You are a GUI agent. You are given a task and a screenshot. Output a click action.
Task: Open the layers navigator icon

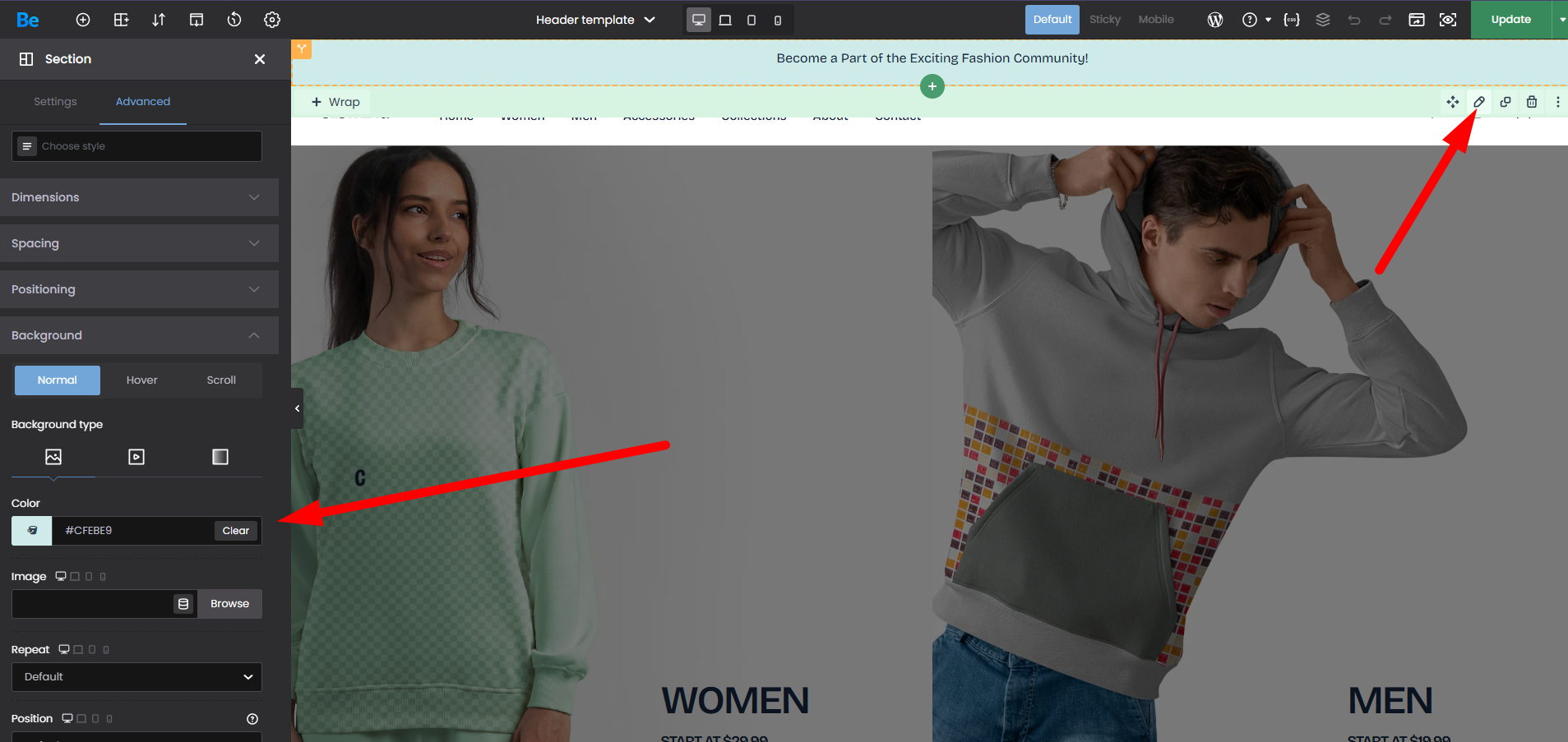[1322, 20]
